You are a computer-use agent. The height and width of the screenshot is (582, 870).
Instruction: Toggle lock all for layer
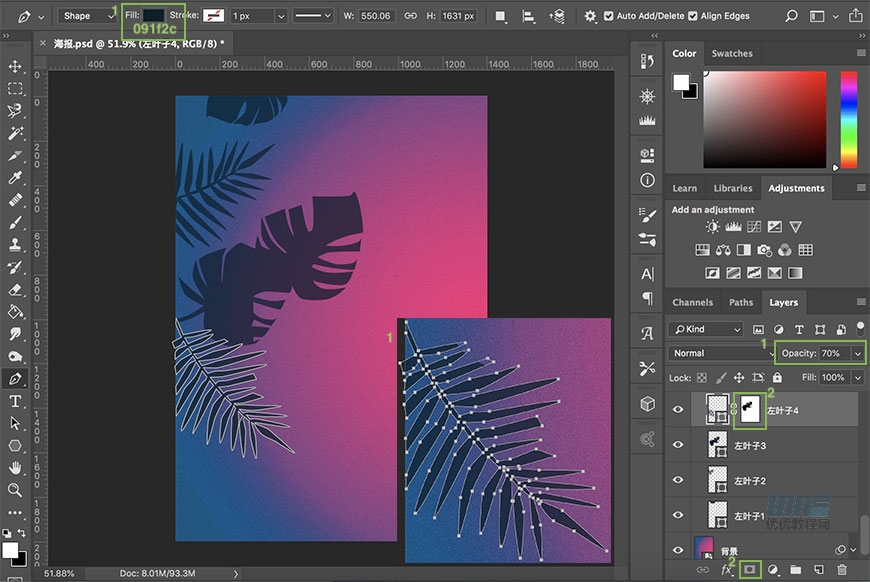777,378
